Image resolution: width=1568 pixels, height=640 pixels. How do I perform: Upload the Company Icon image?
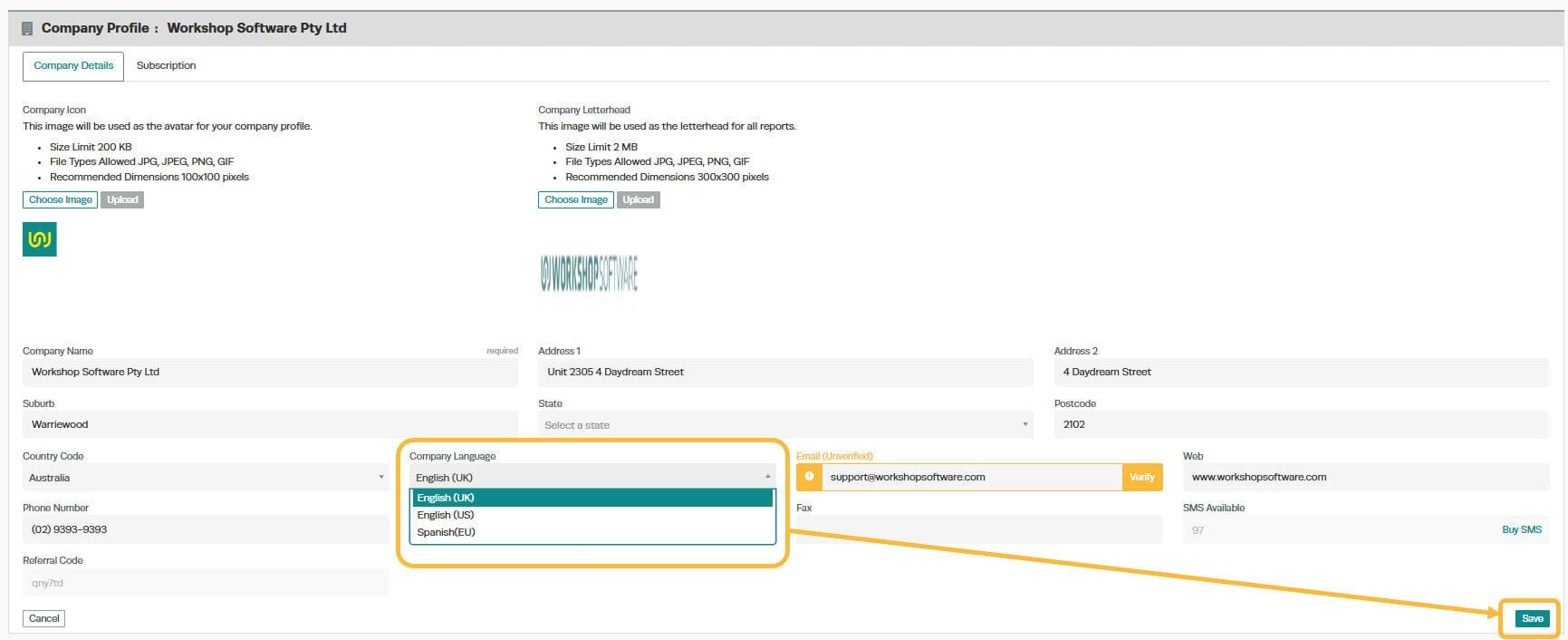click(122, 199)
